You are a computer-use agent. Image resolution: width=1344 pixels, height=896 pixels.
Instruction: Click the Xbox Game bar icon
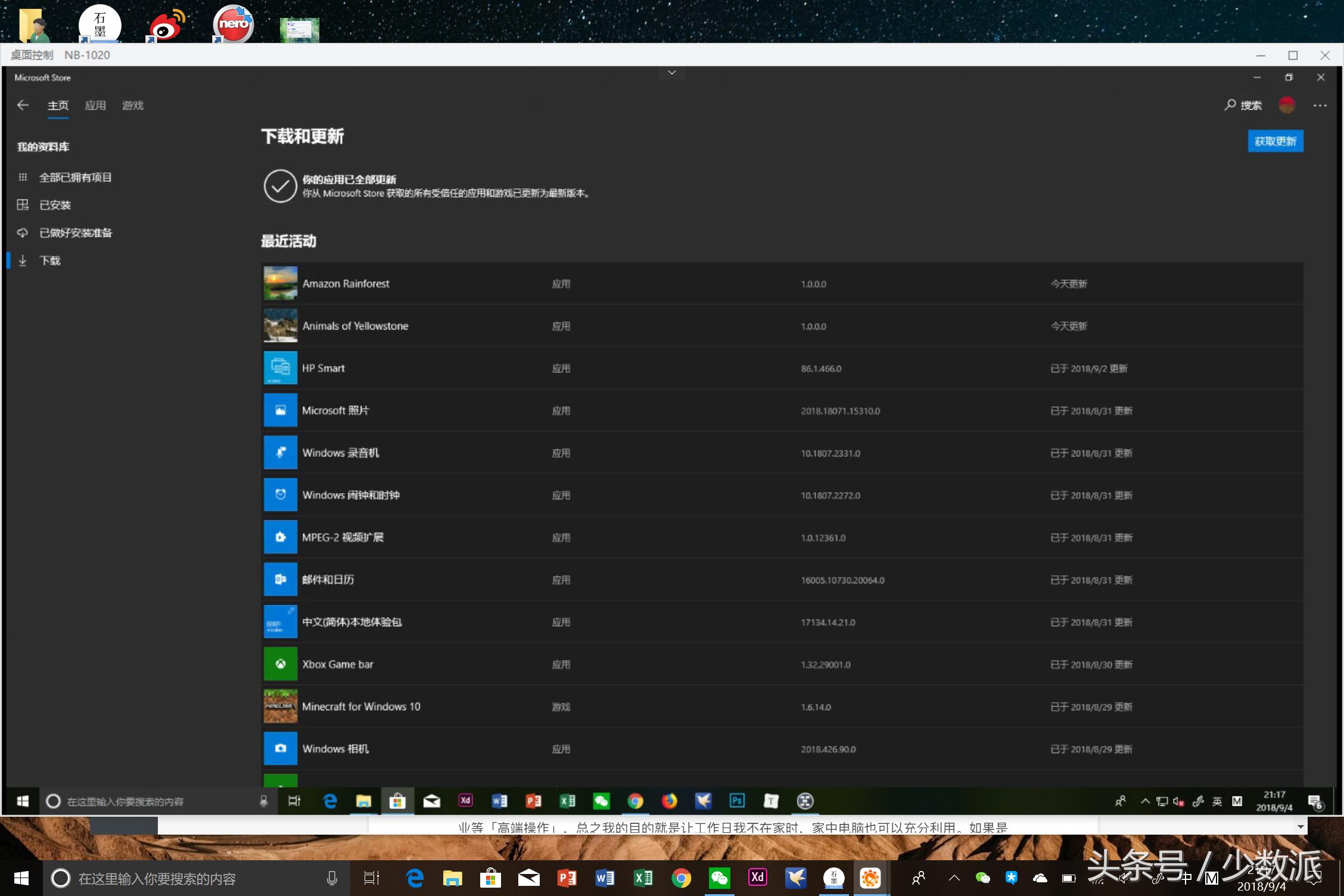[281, 664]
